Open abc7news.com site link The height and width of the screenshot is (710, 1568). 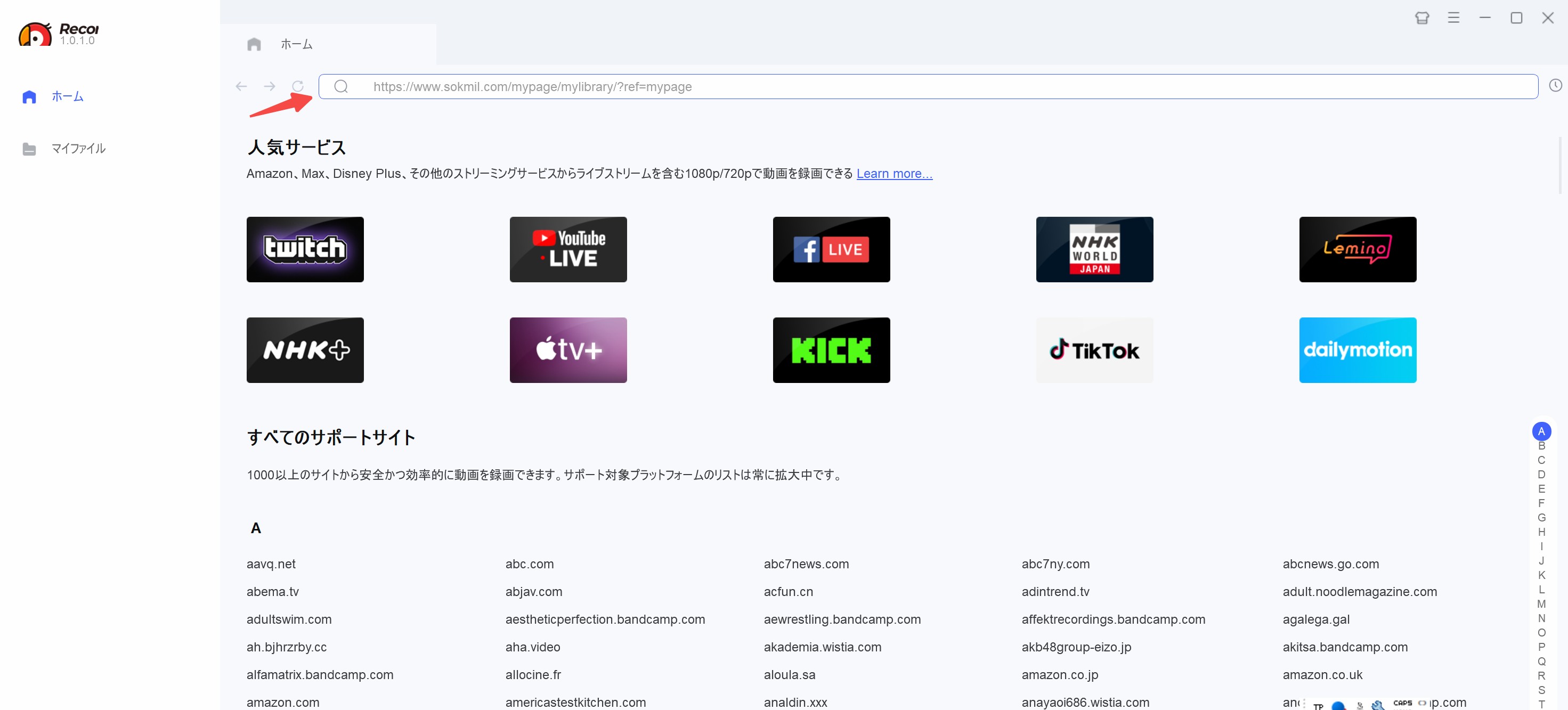click(806, 564)
